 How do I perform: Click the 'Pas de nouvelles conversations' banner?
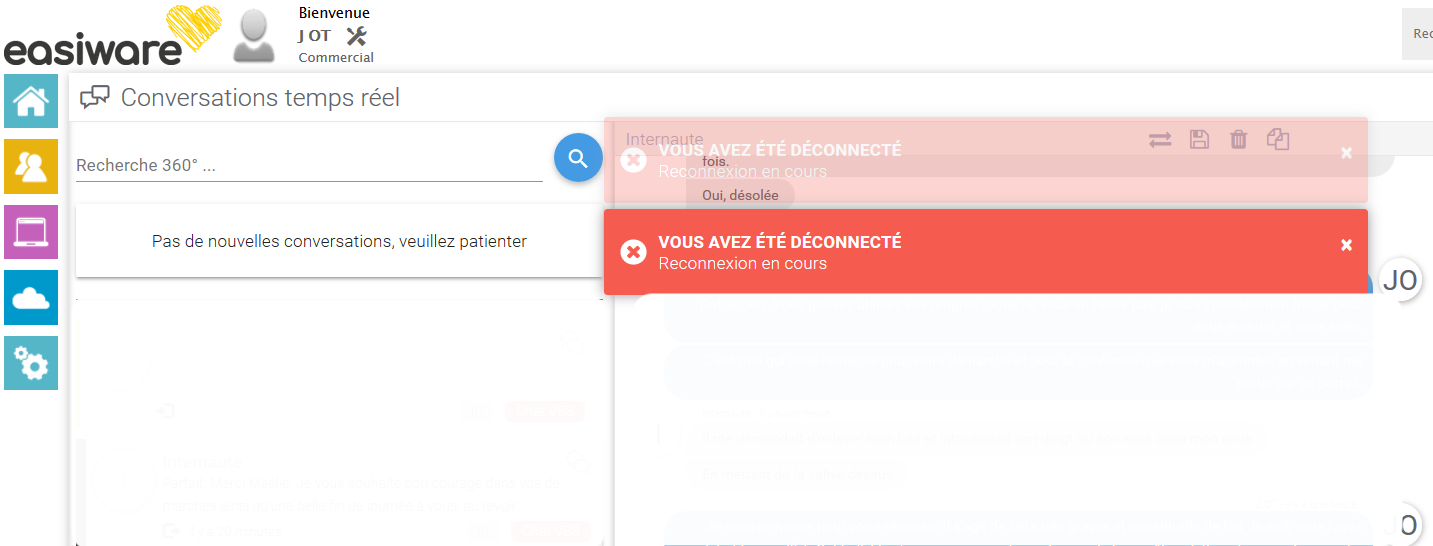339,241
